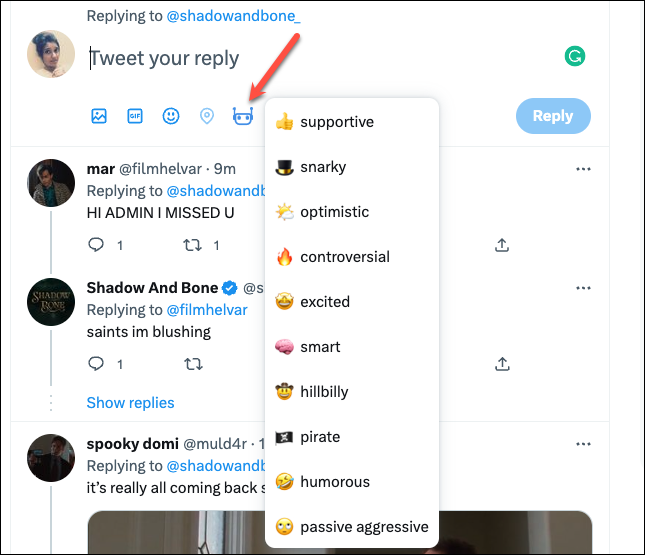The width and height of the screenshot is (645, 555).
Task: Open the emoji picker icon
Action: 171,116
